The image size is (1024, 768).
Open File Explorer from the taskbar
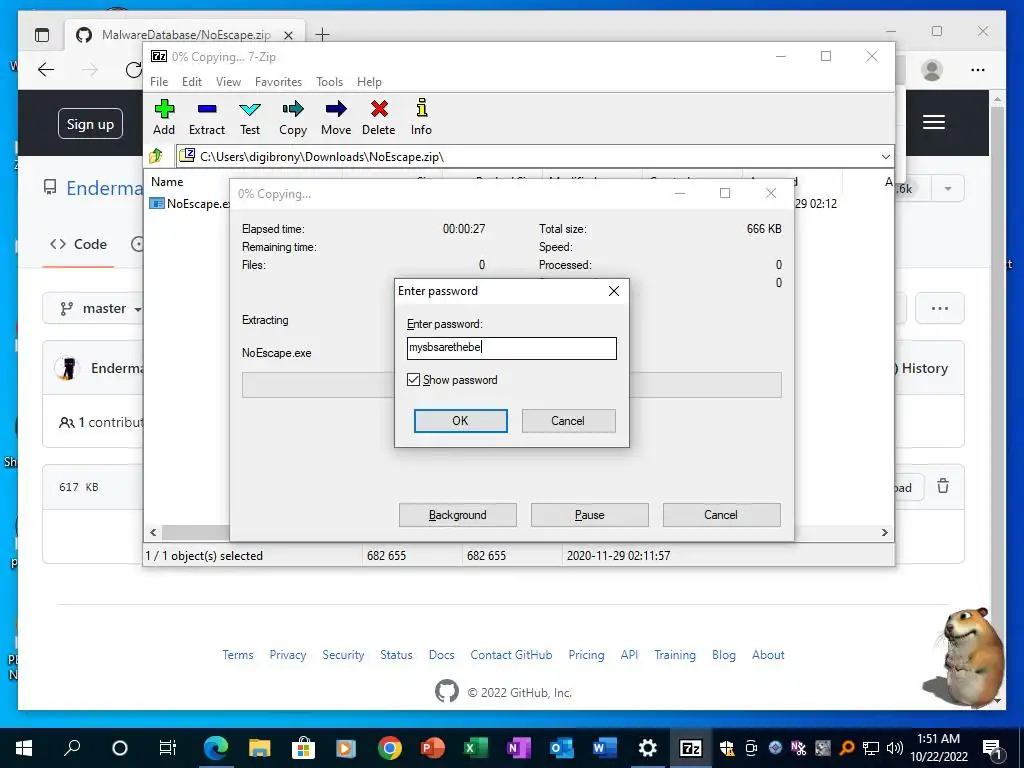(259, 748)
